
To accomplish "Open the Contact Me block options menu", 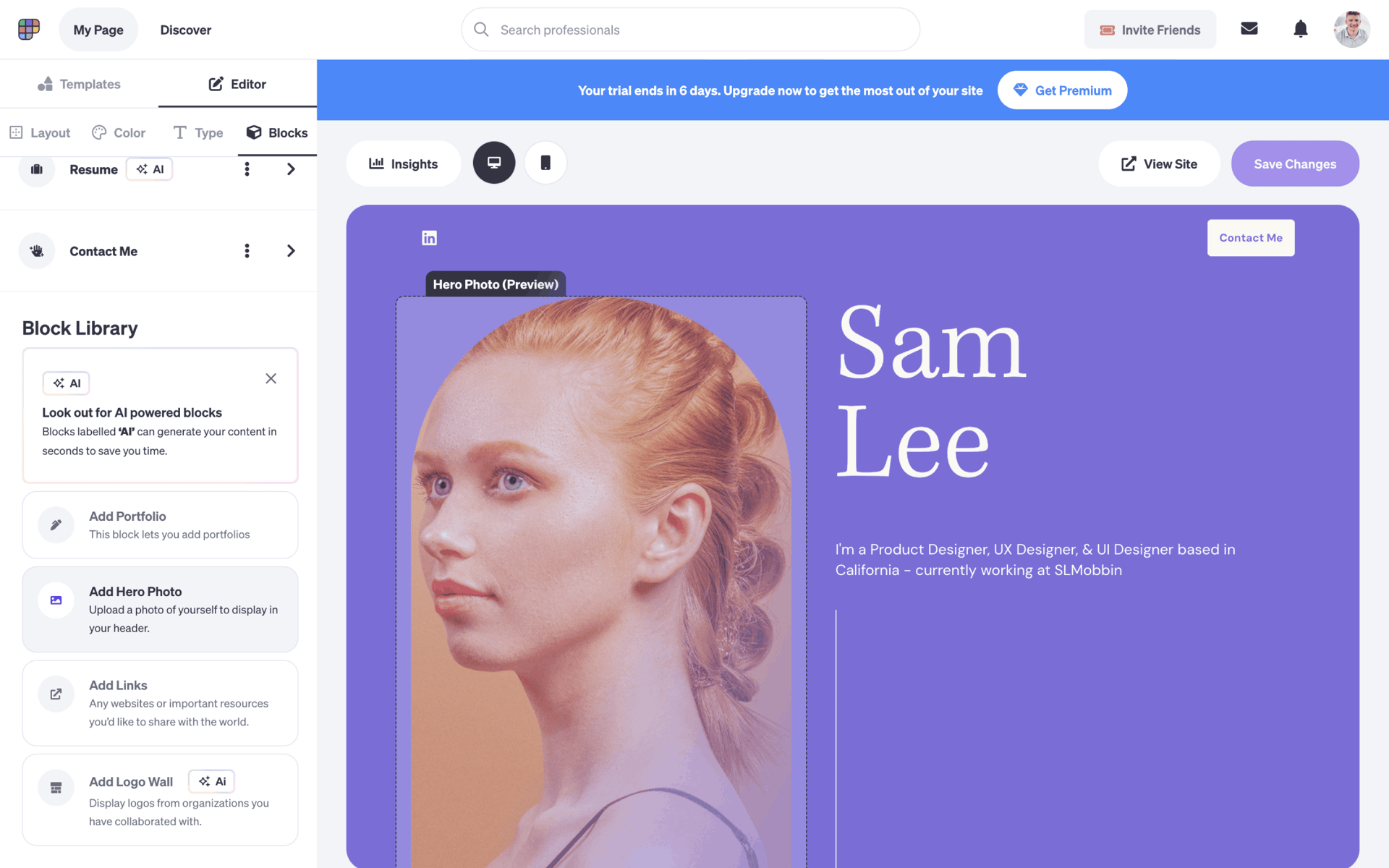I will [247, 251].
